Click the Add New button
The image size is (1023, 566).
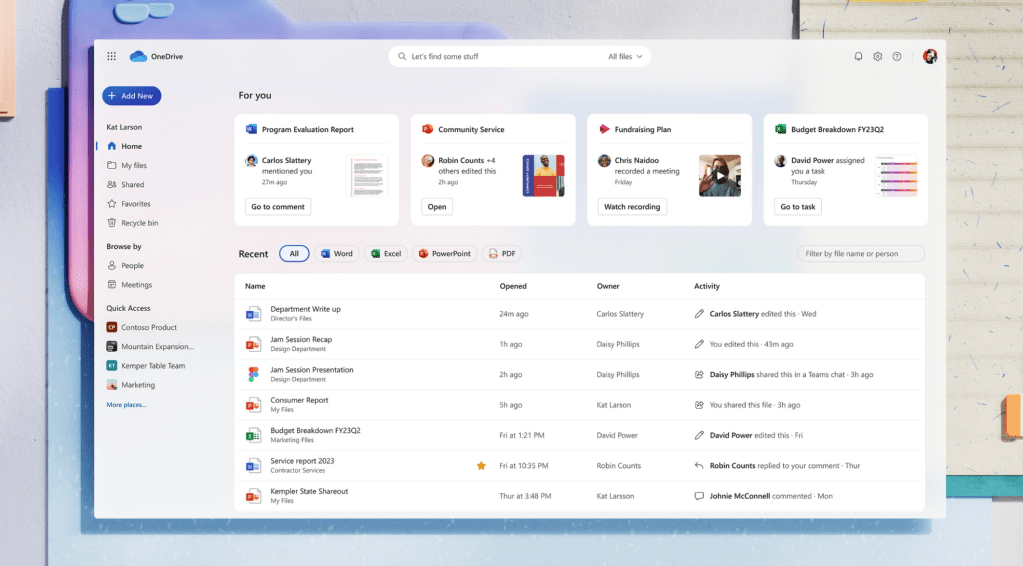click(x=131, y=96)
